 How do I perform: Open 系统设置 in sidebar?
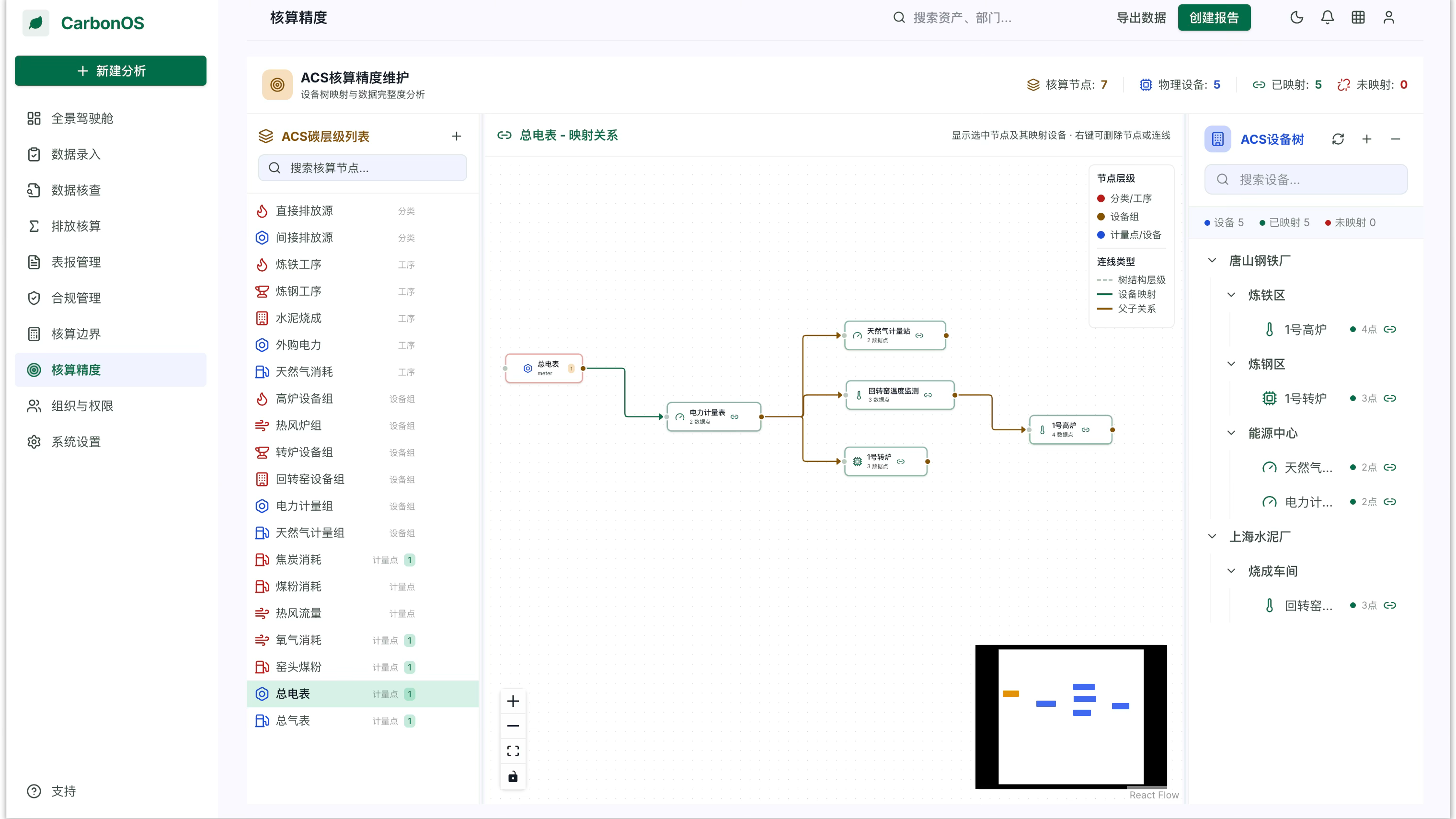(x=110, y=442)
